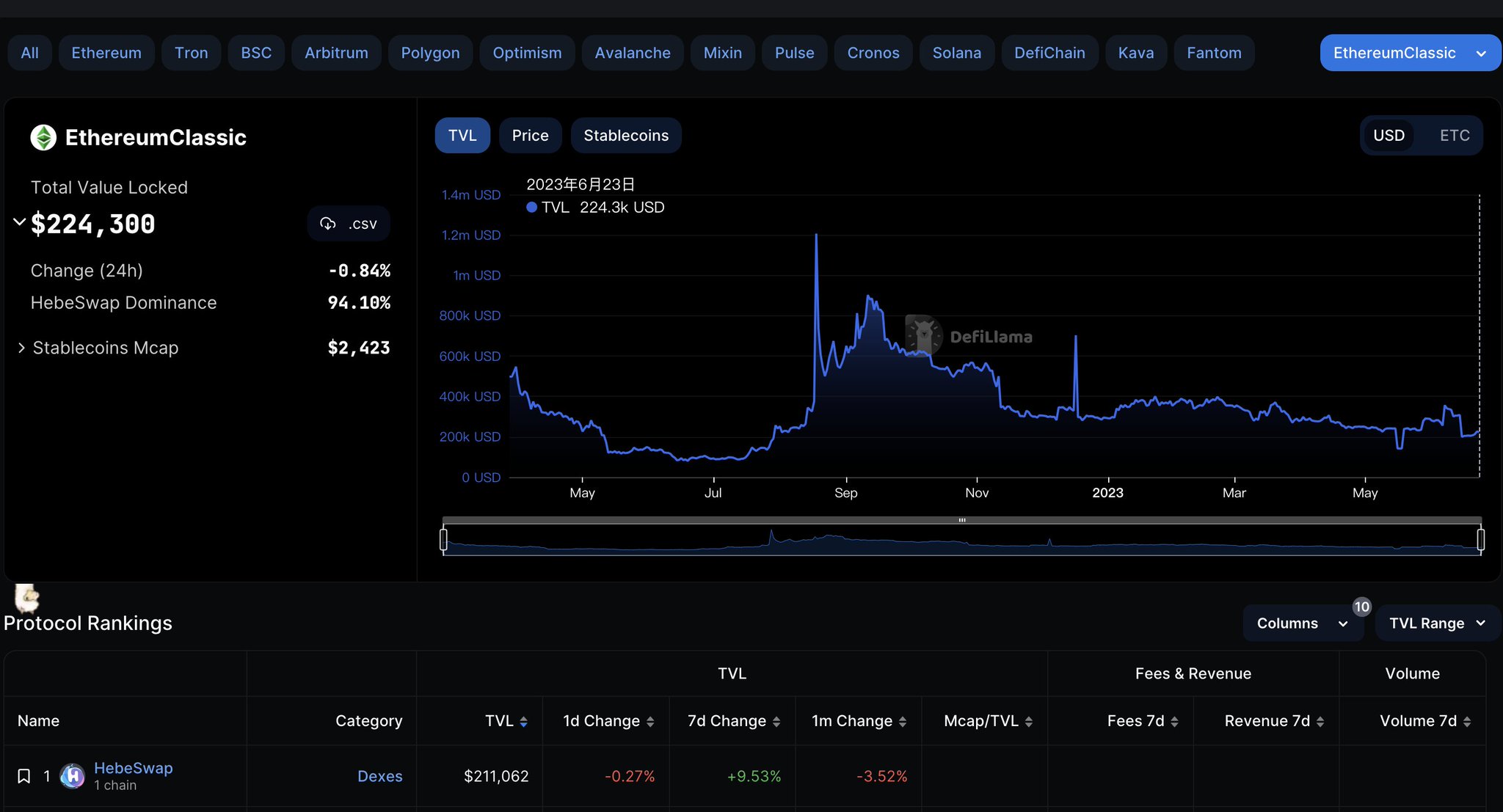
Task: Sort by Volume 7d column arrows
Action: [1467, 722]
